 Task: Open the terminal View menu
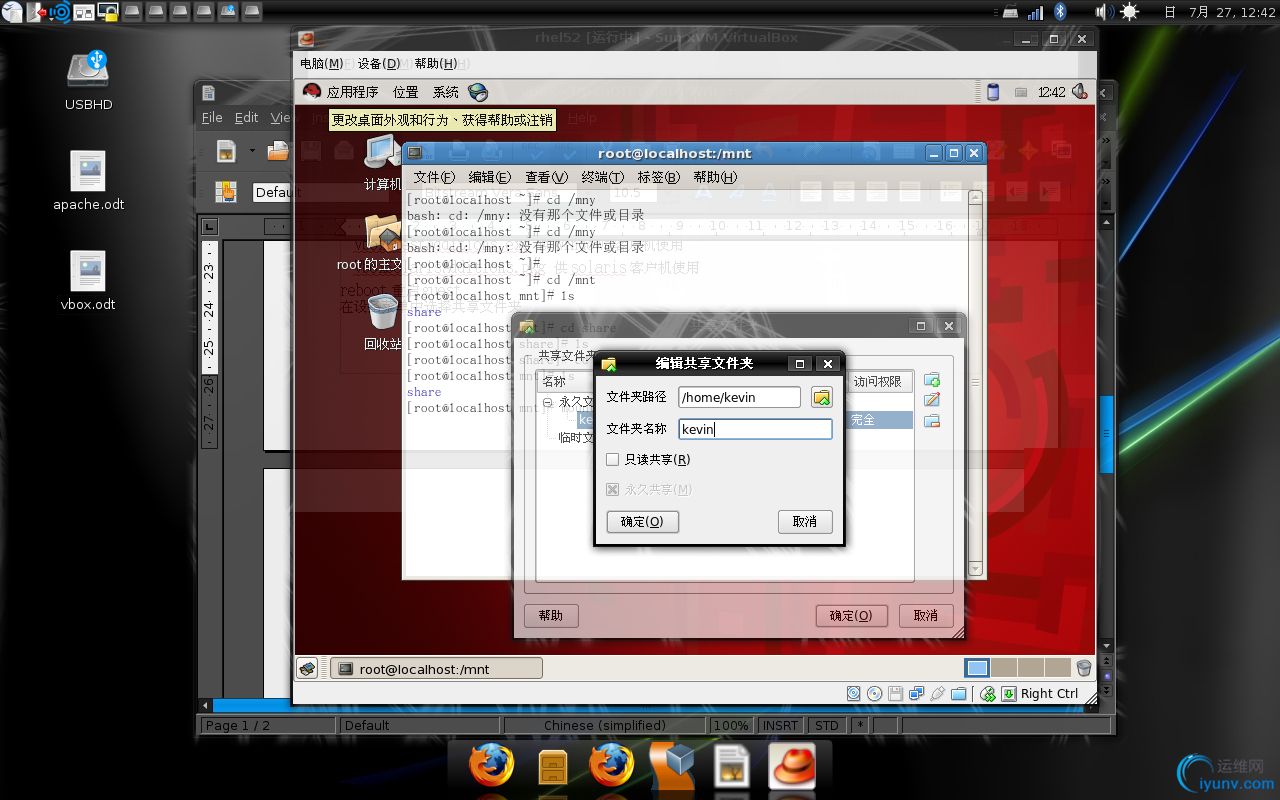point(546,177)
